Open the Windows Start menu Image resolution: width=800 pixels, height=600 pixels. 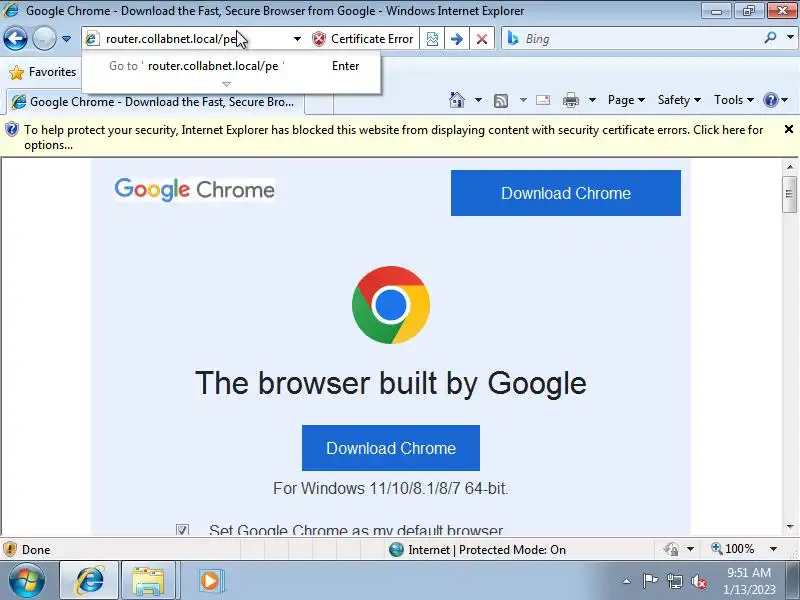[x=27, y=581]
